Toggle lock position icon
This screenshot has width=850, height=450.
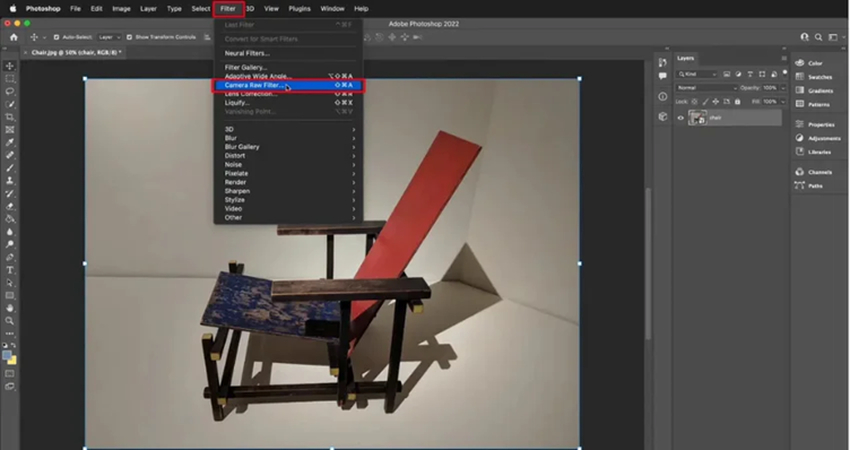tap(716, 102)
